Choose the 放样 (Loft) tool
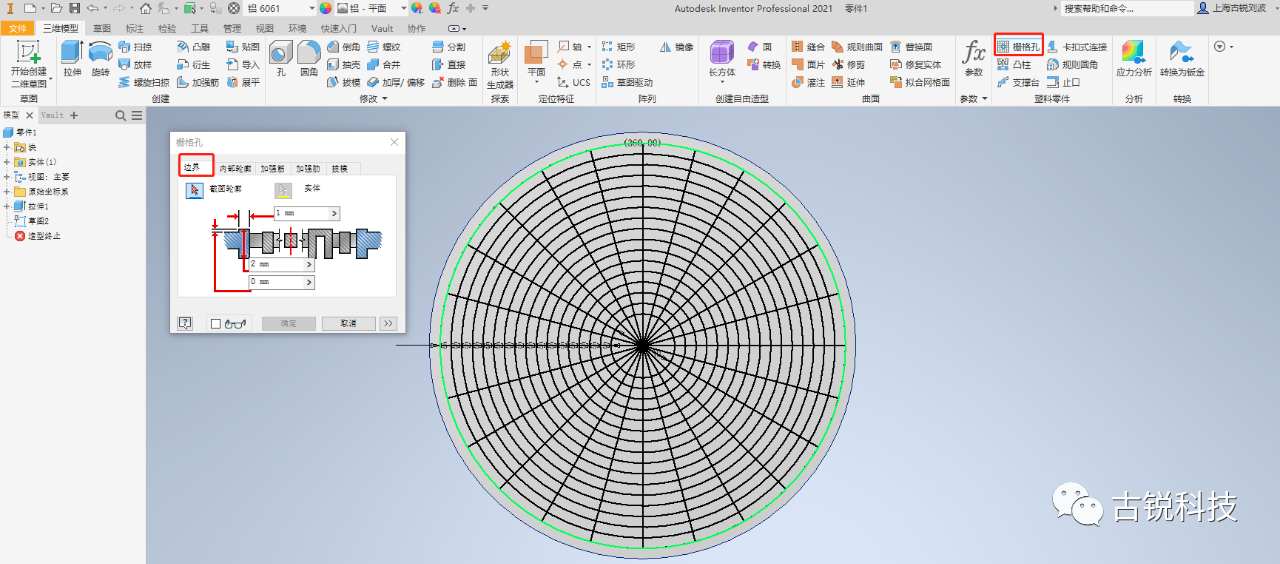Screen dimensions: 1280x564 [x=134, y=64]
